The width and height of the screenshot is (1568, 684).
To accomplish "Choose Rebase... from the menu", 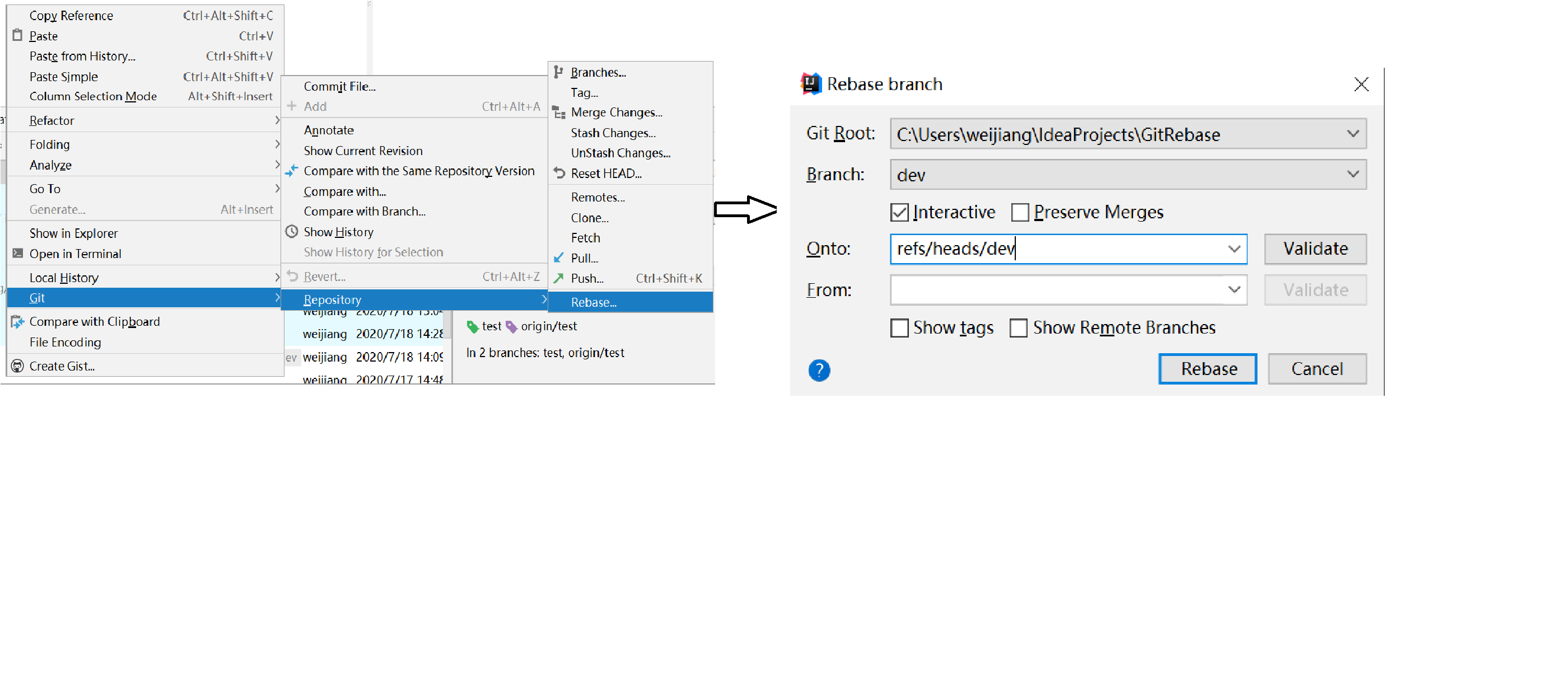I will tap(631, 302).
